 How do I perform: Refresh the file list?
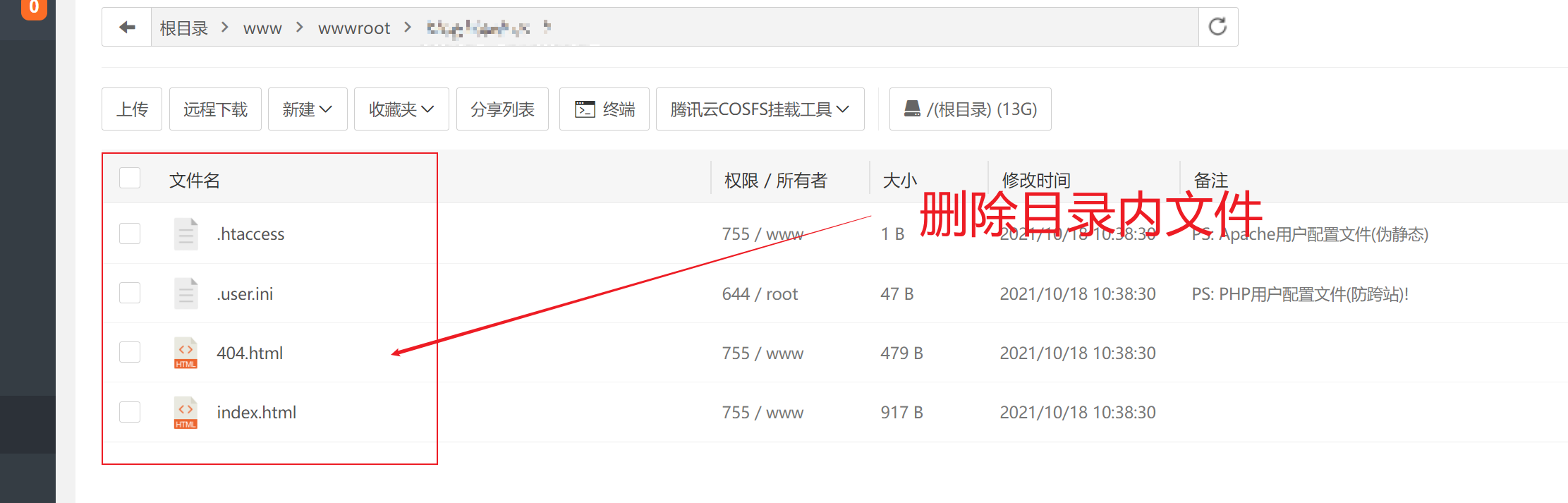tap(1218, 28)
